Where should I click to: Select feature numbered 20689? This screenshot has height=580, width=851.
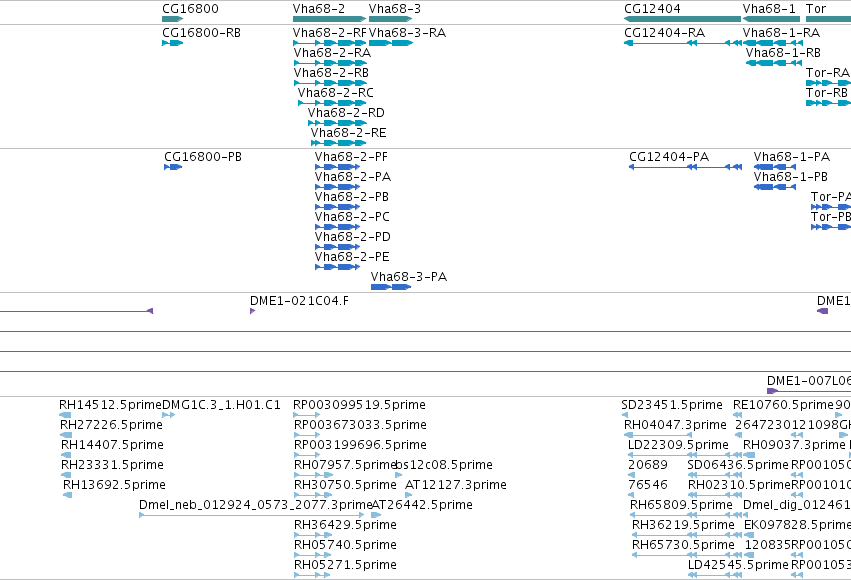(647, 466)
